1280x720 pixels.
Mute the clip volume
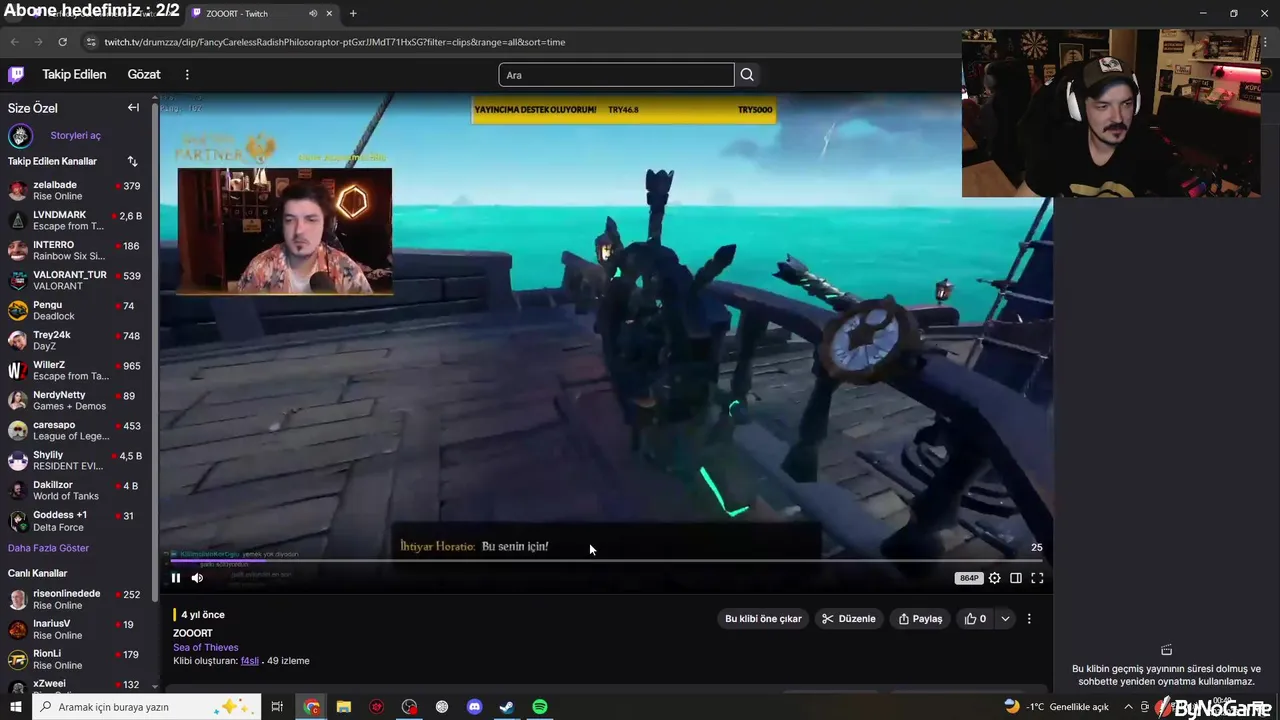tap(197, 577)
